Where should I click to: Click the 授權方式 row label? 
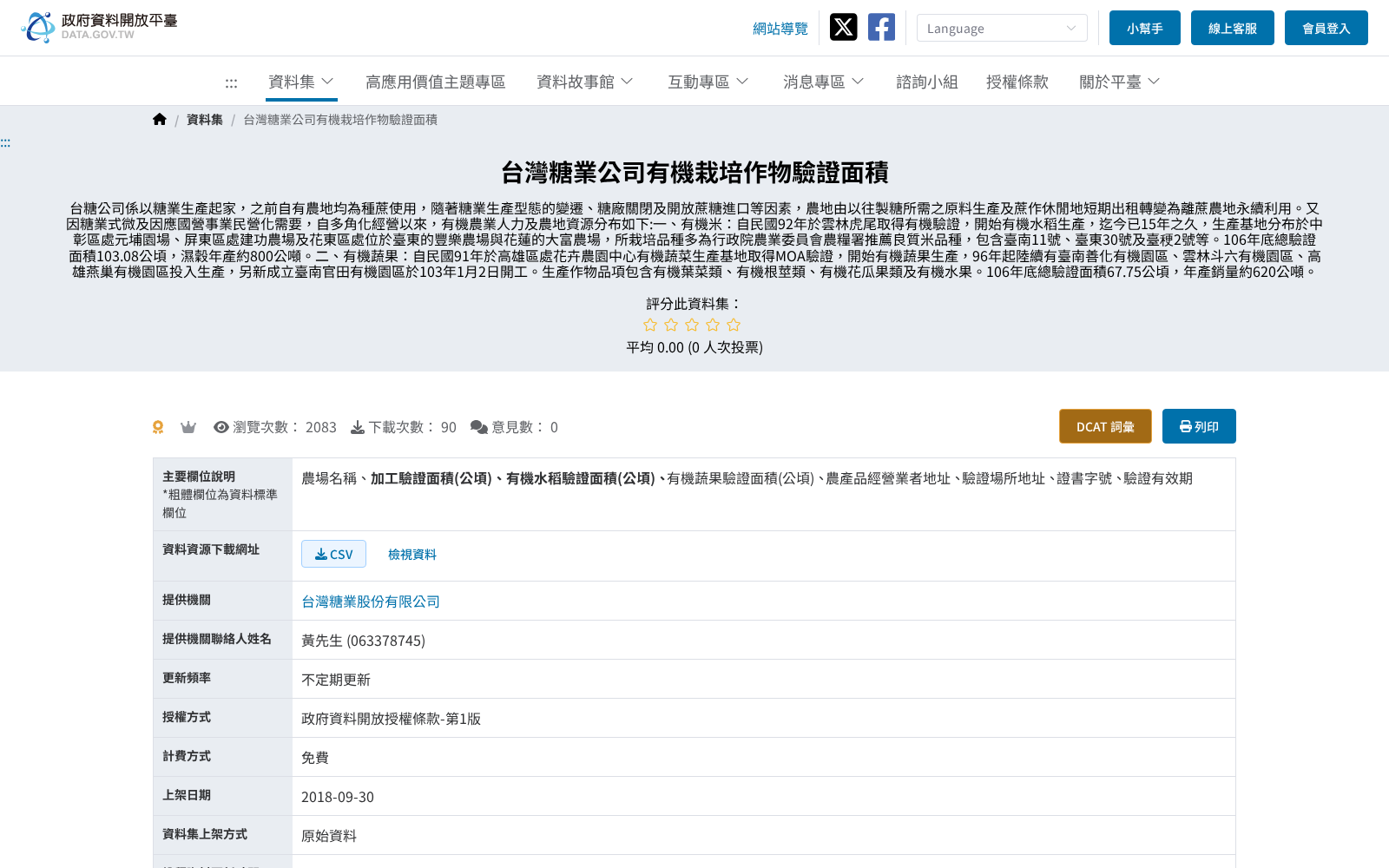(x=187, y=717)
